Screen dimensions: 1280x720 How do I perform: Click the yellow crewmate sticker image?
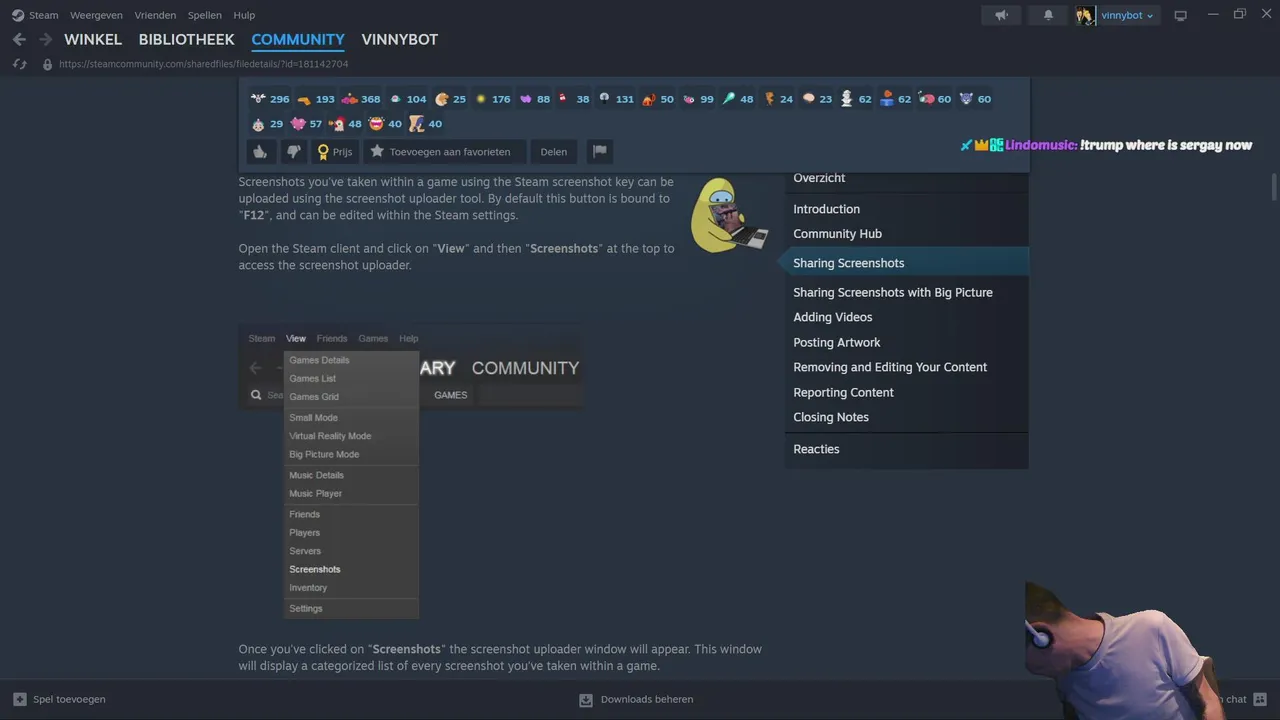pyautogui.click(x=729, y=216)
